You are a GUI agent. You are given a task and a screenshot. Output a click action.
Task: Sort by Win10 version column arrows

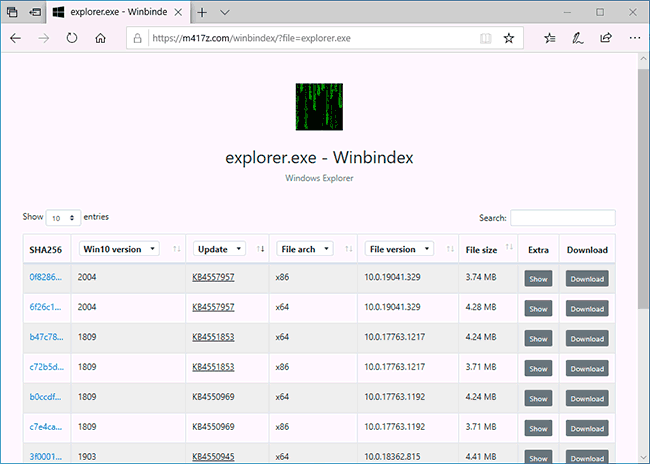177,249
